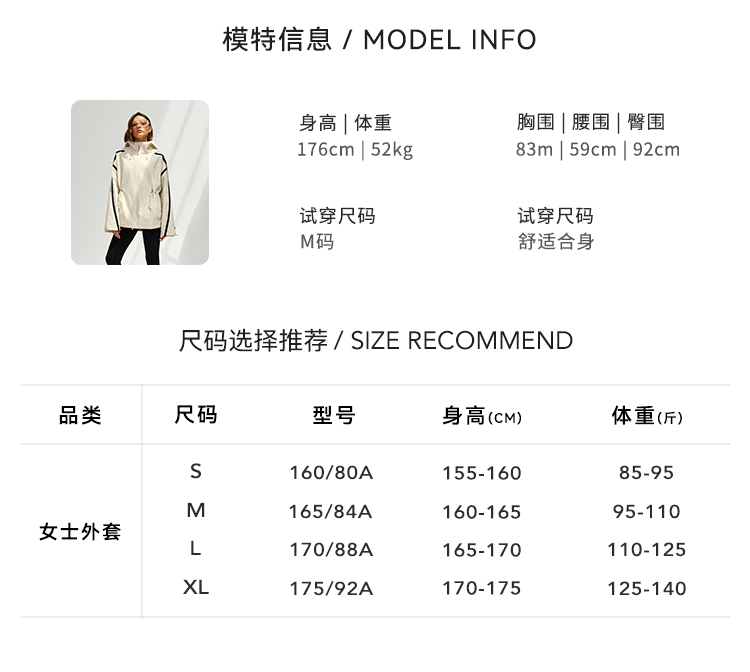
Task: Select the 176cm | 52kg model measurement text
Action: (355, 150)
